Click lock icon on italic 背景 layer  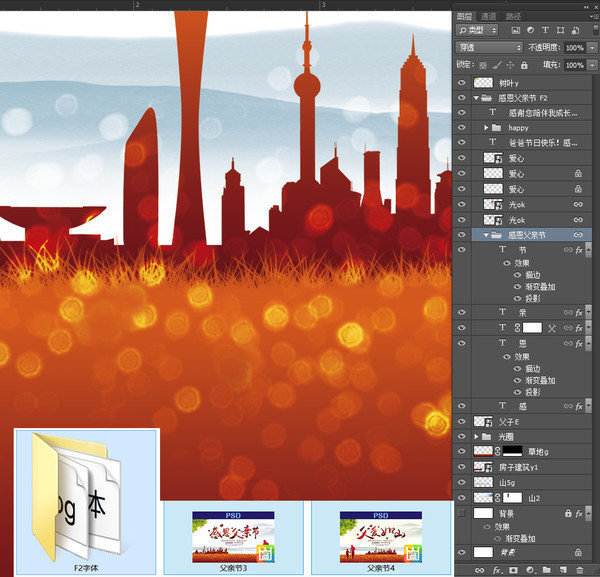click(578, 552)
